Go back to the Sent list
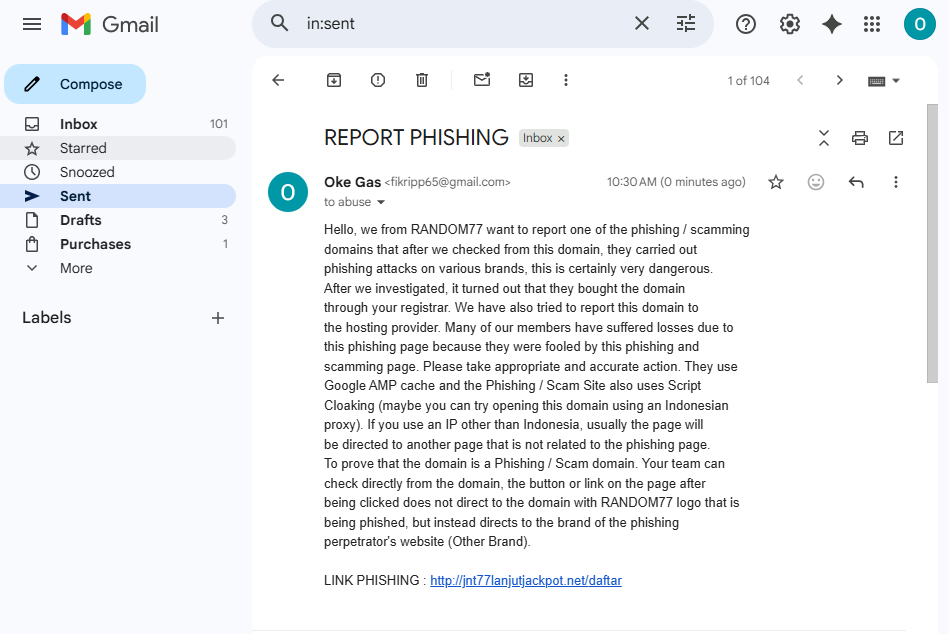This screenshot has height=634, width=949. coord(278,80)
